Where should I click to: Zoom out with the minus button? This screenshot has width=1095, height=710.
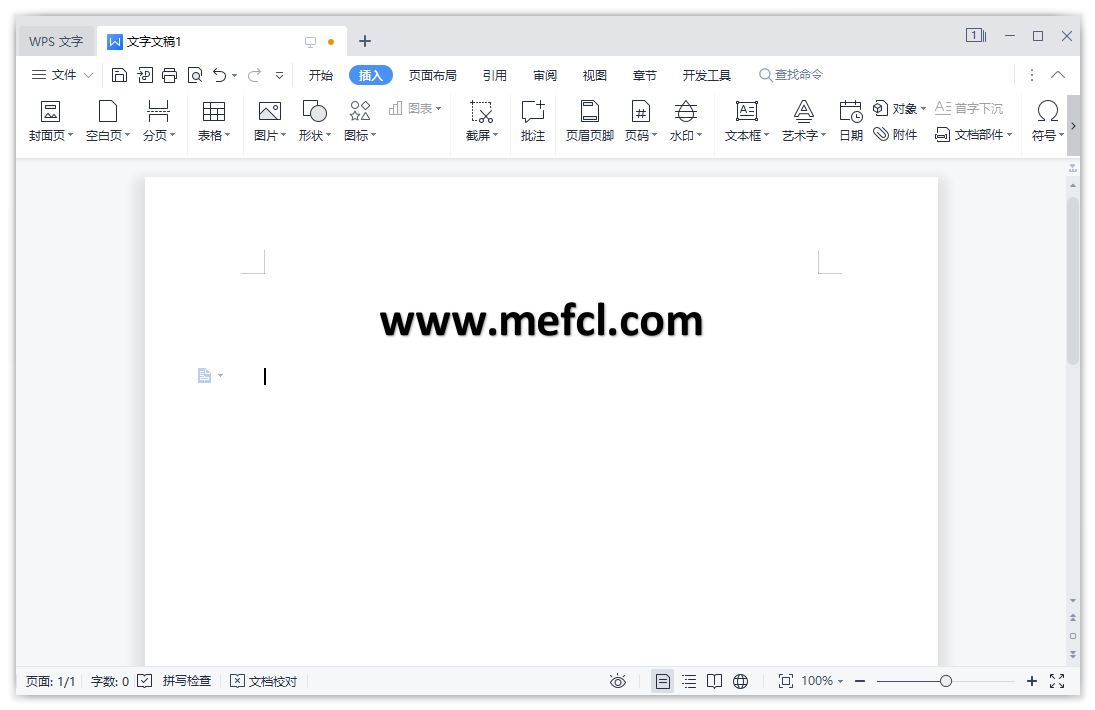coord(860,681)
